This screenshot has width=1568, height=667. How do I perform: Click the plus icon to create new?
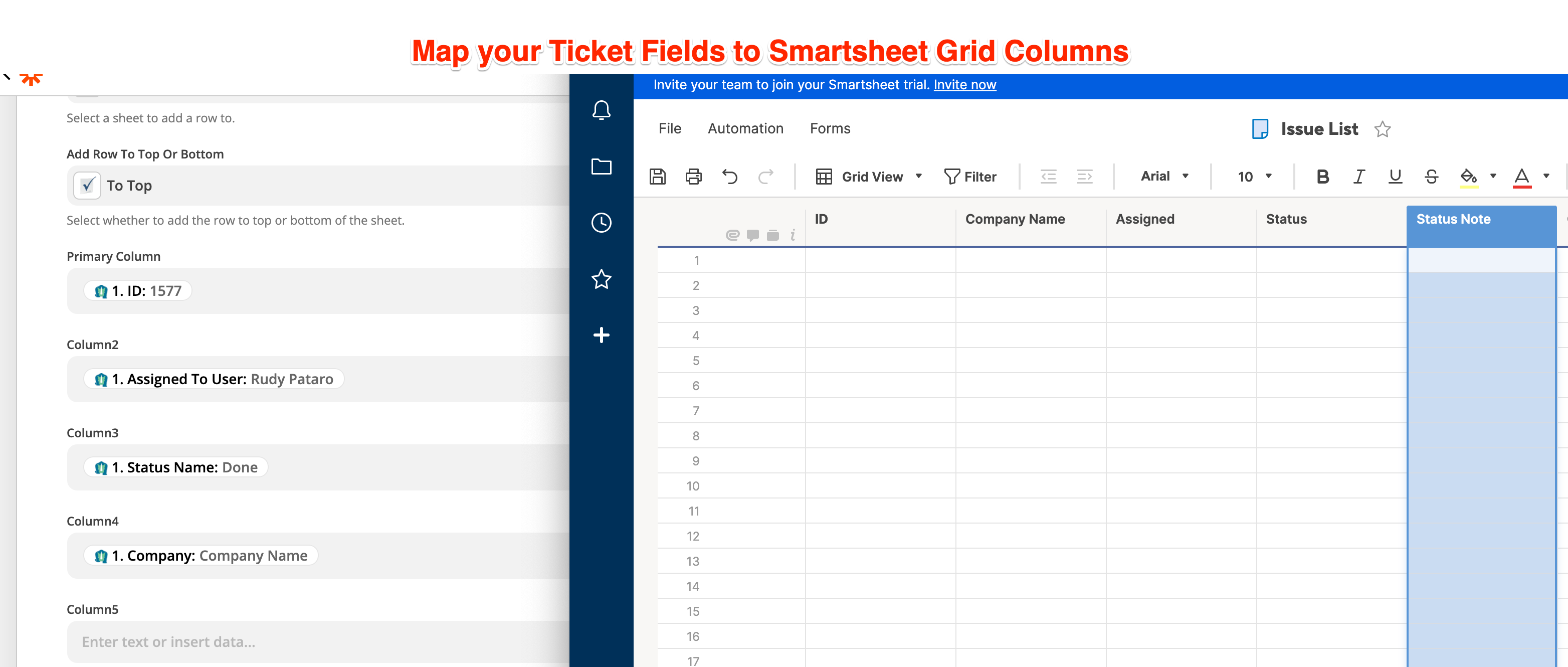(x=601, y=335)
